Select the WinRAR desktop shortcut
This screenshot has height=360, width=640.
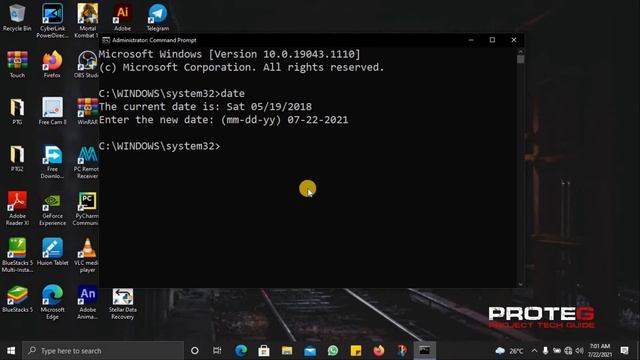87,111
